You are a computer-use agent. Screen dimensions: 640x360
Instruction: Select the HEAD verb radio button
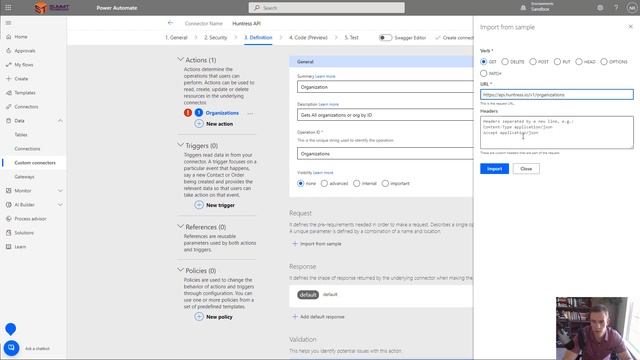[579, 62]
